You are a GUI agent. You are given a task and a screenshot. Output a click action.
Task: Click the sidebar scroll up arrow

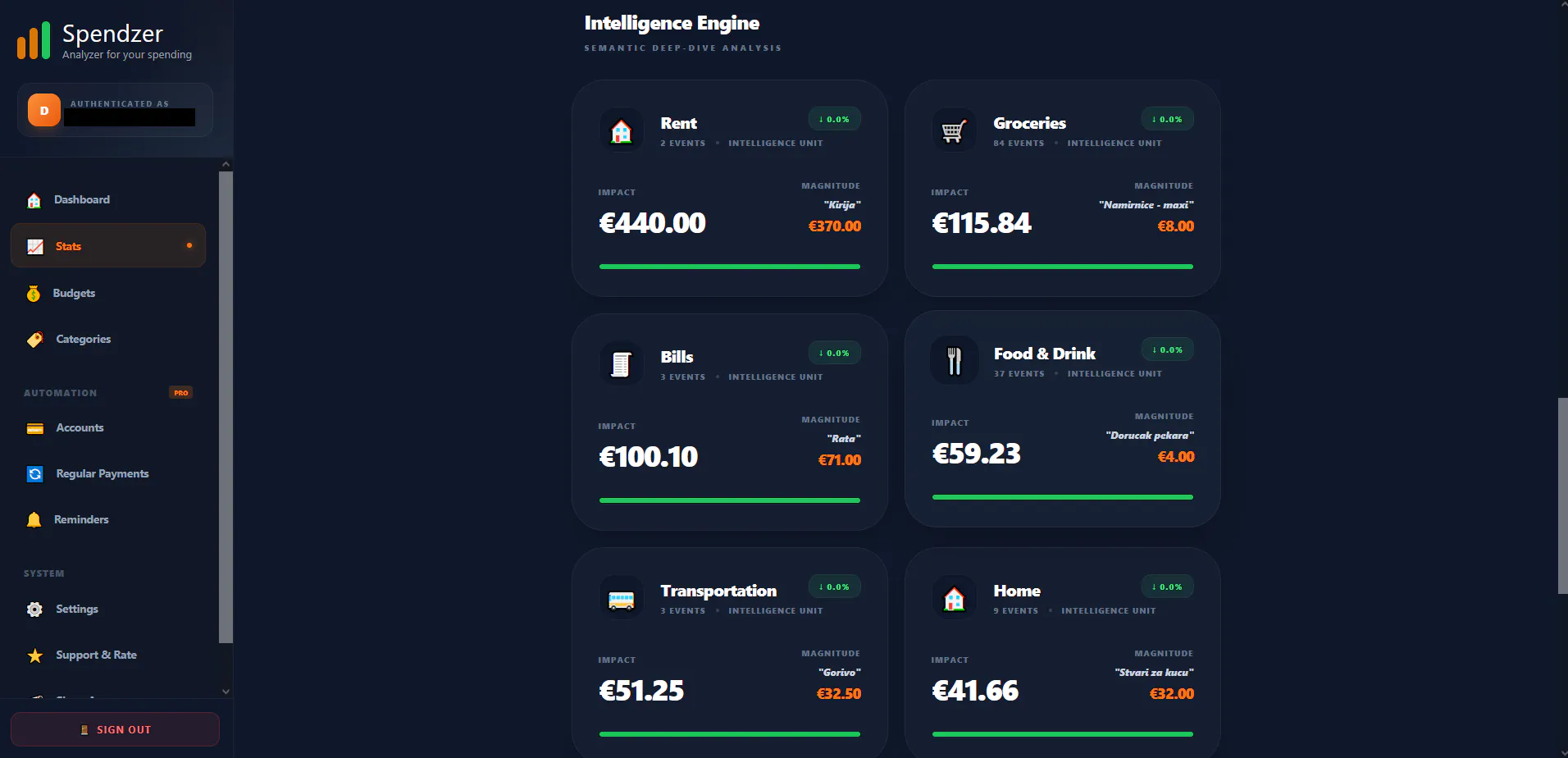(226, 165)
